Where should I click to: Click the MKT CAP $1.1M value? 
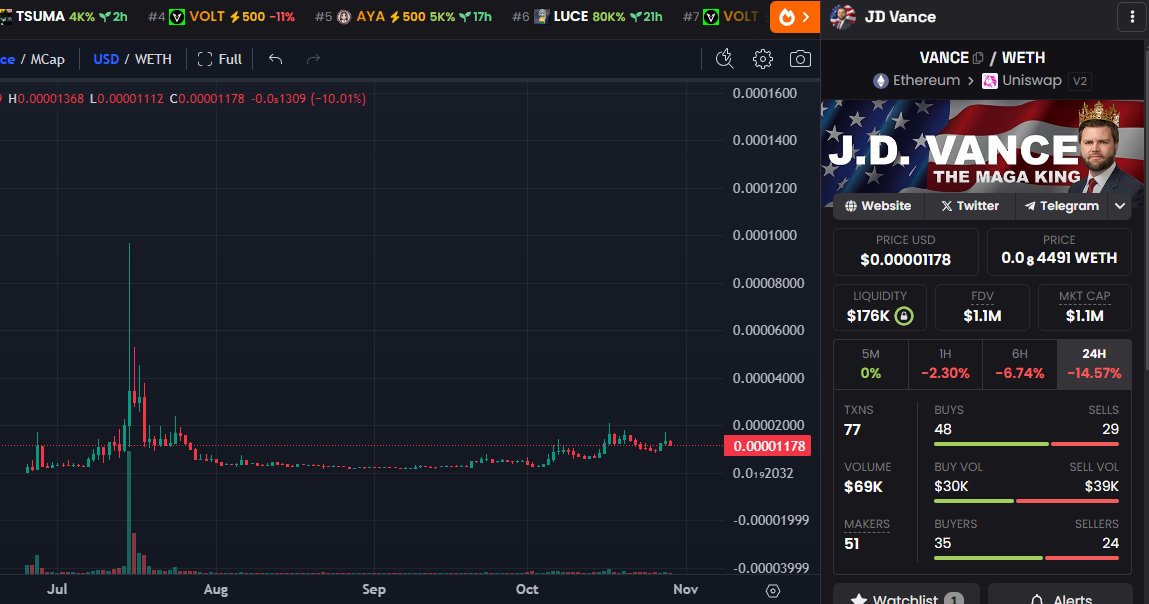[x=1085, y=316]
